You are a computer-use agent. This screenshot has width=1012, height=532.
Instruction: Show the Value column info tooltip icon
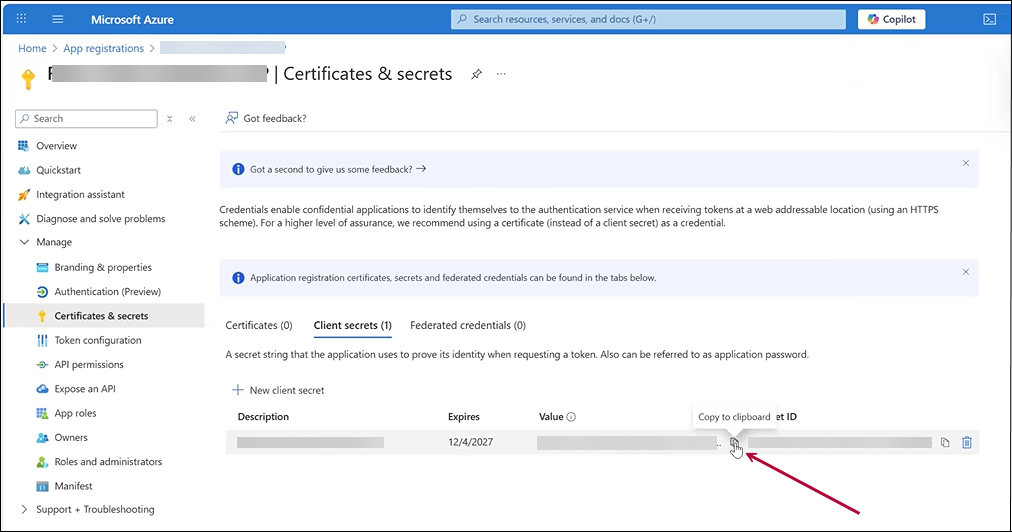(x=571, y=417)
